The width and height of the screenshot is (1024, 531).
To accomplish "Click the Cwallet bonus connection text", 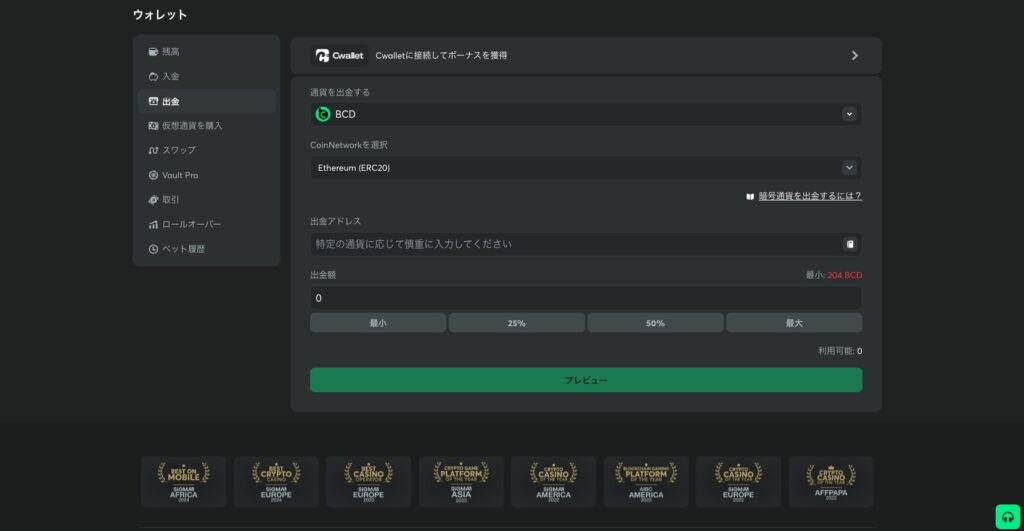I will pos(441,56).
